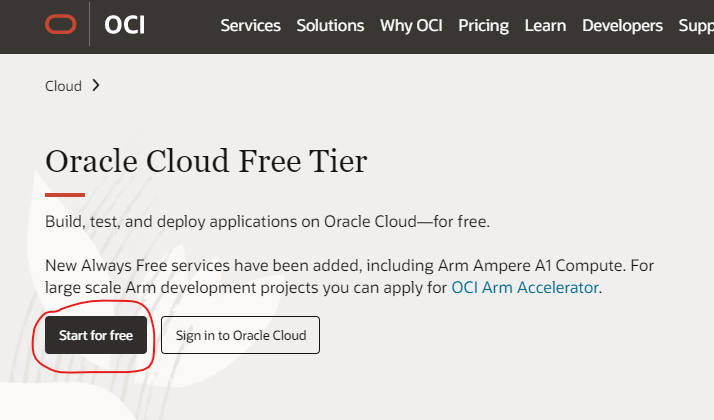Click the breadcrumb chevron after Cloud
Screen dimensions: 714x420
96,85
